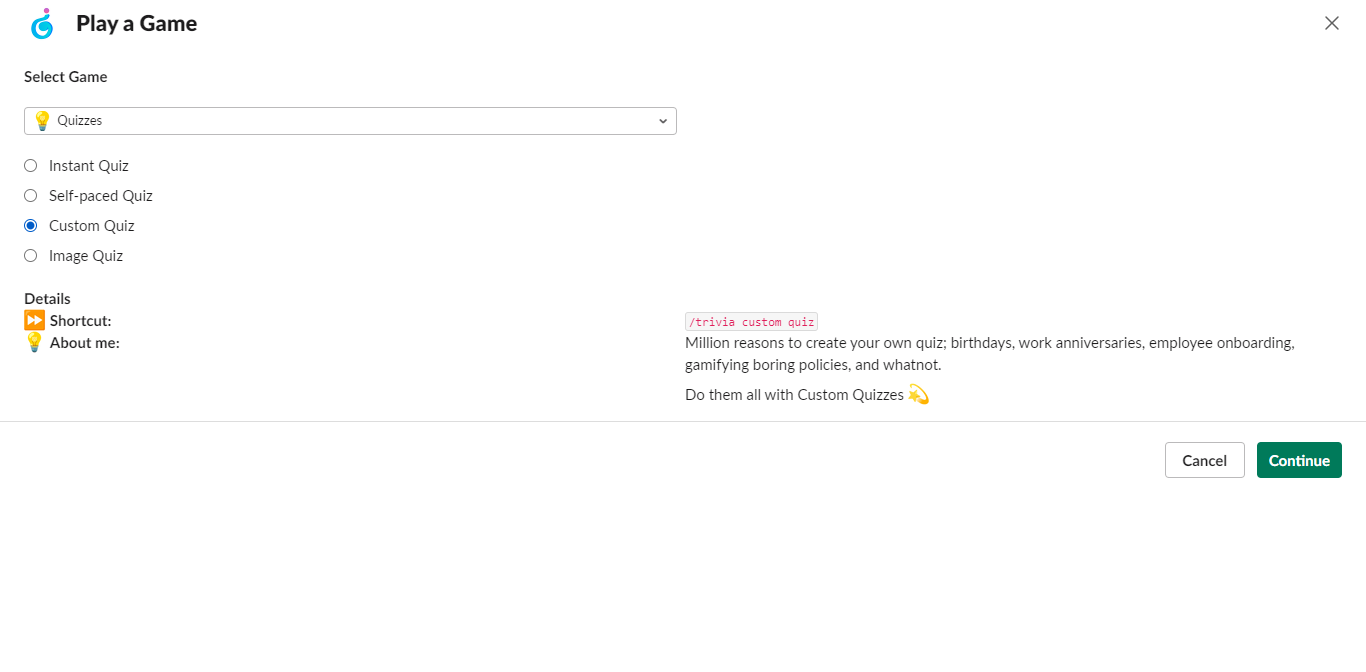Click the About me label text

click(83, 342)
